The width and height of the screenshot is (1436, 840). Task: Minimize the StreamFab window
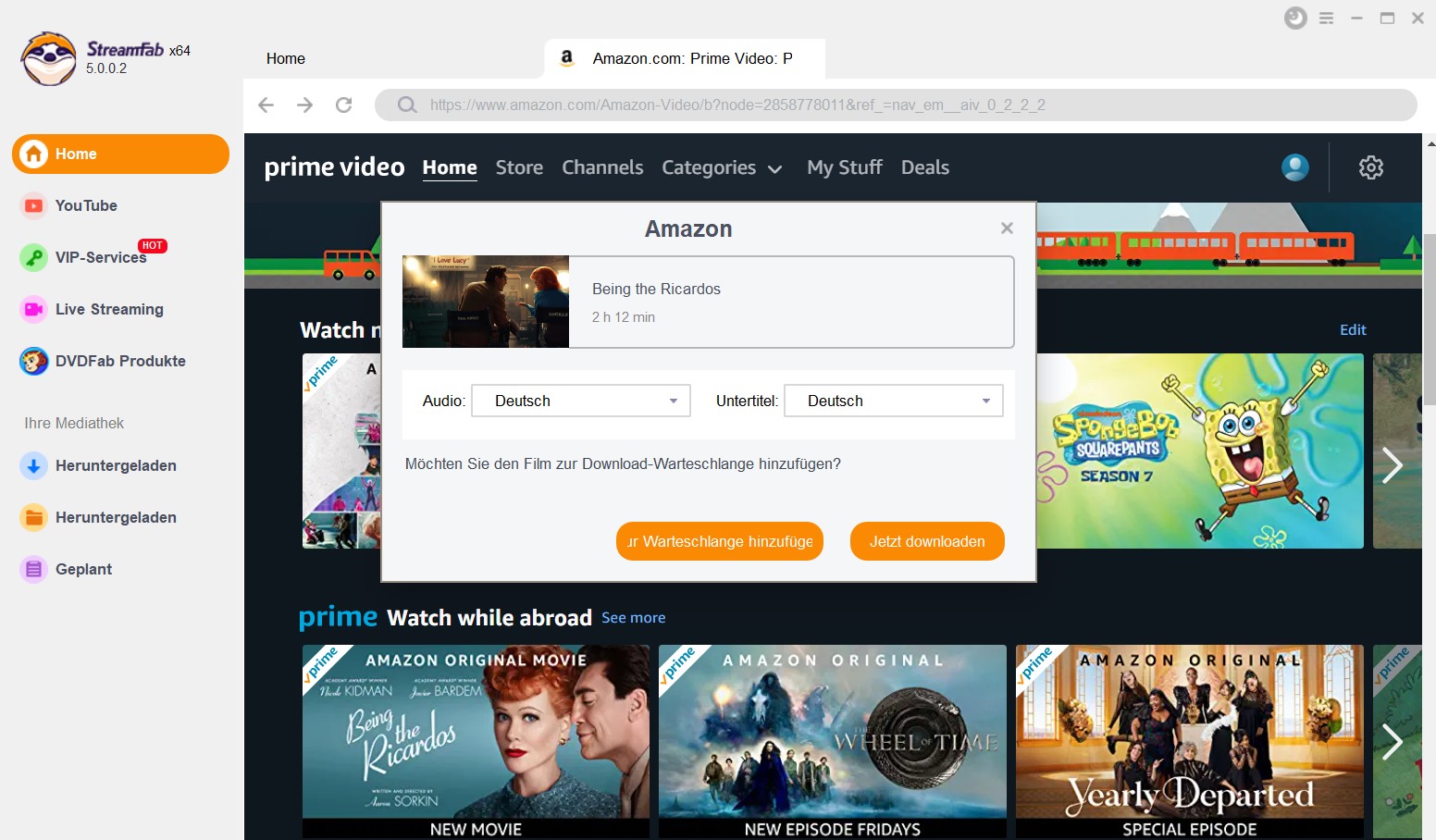pyautogui.click(x=1356, y=19)
